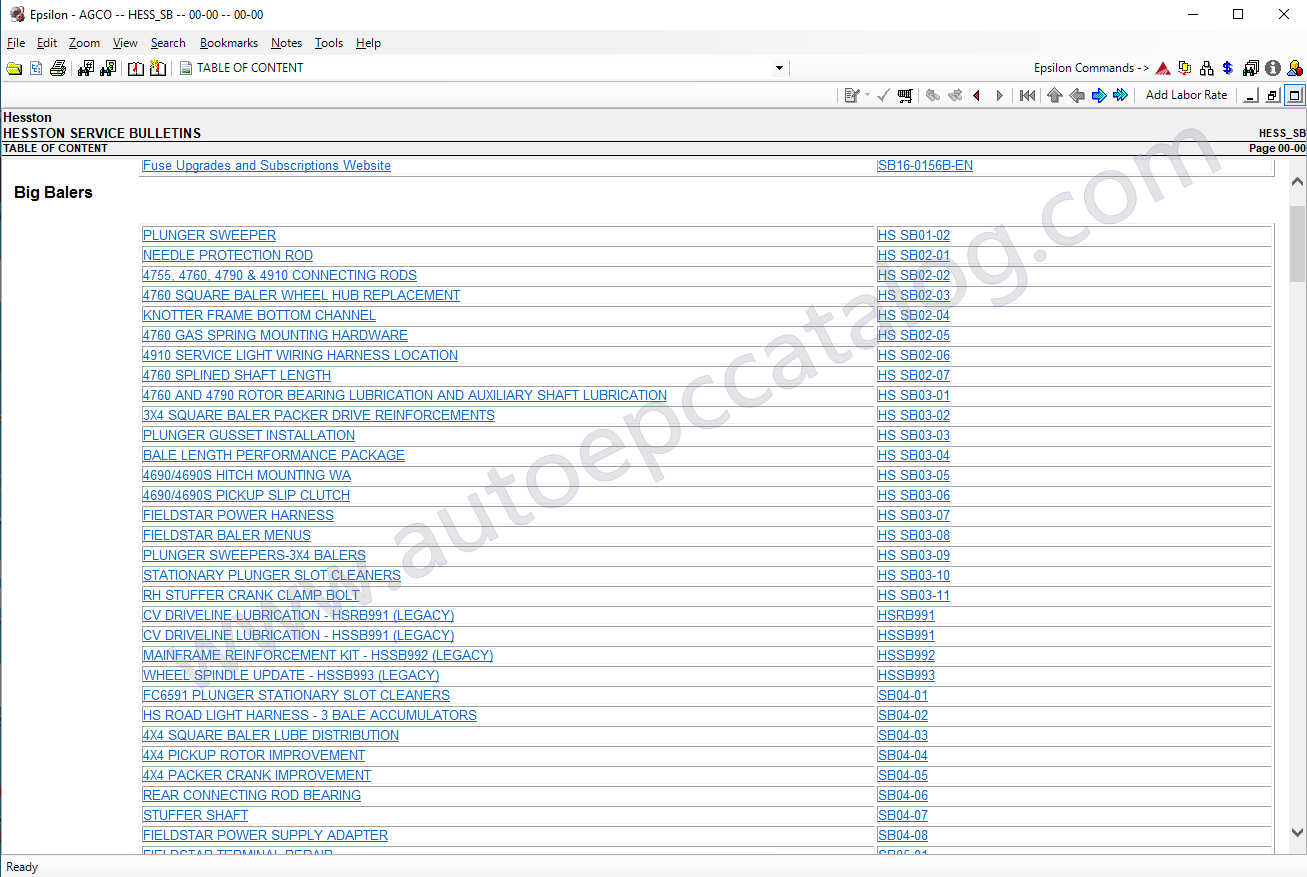The width and height of the screenshot is (1307, 877).
Task: Expand the TABLE OF CONTENT dropdown arrow
Action: 779,68
